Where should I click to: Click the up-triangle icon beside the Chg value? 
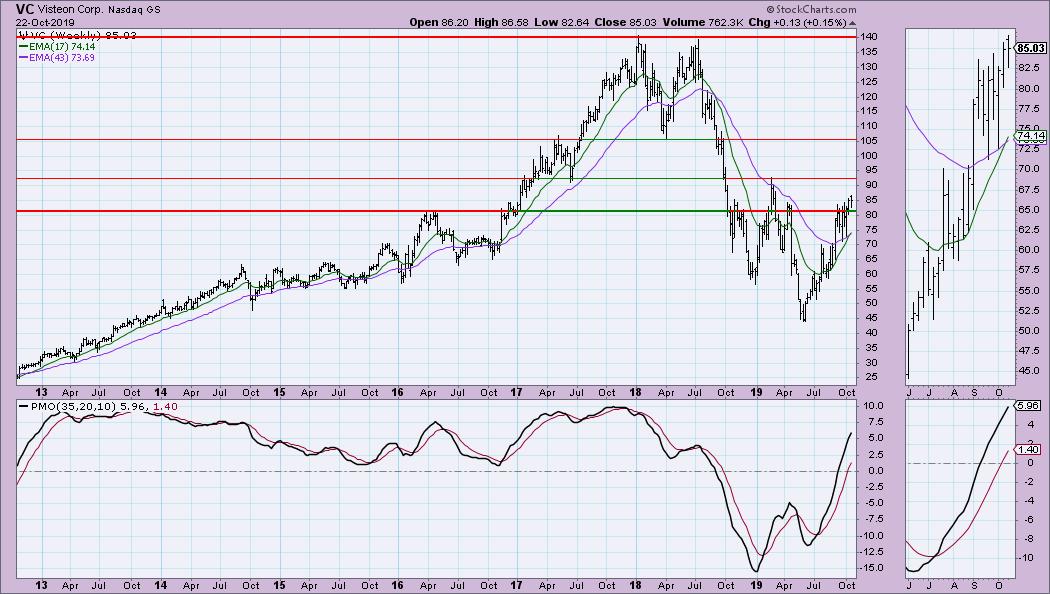852,23
